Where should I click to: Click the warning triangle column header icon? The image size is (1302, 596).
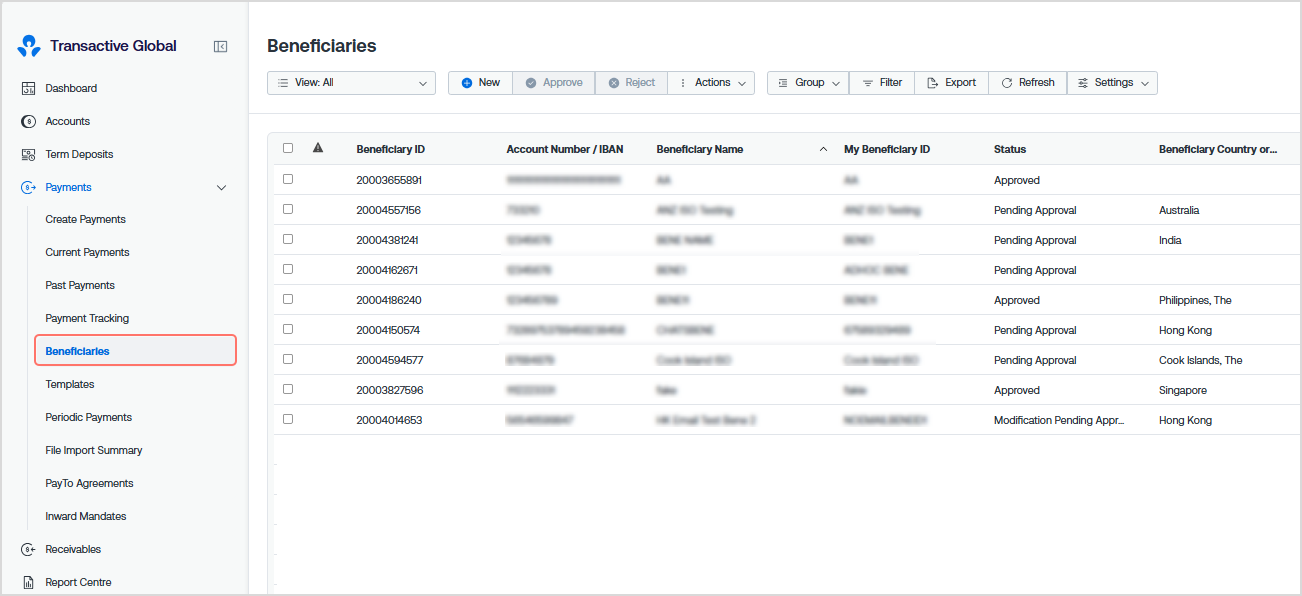point(318,148)
